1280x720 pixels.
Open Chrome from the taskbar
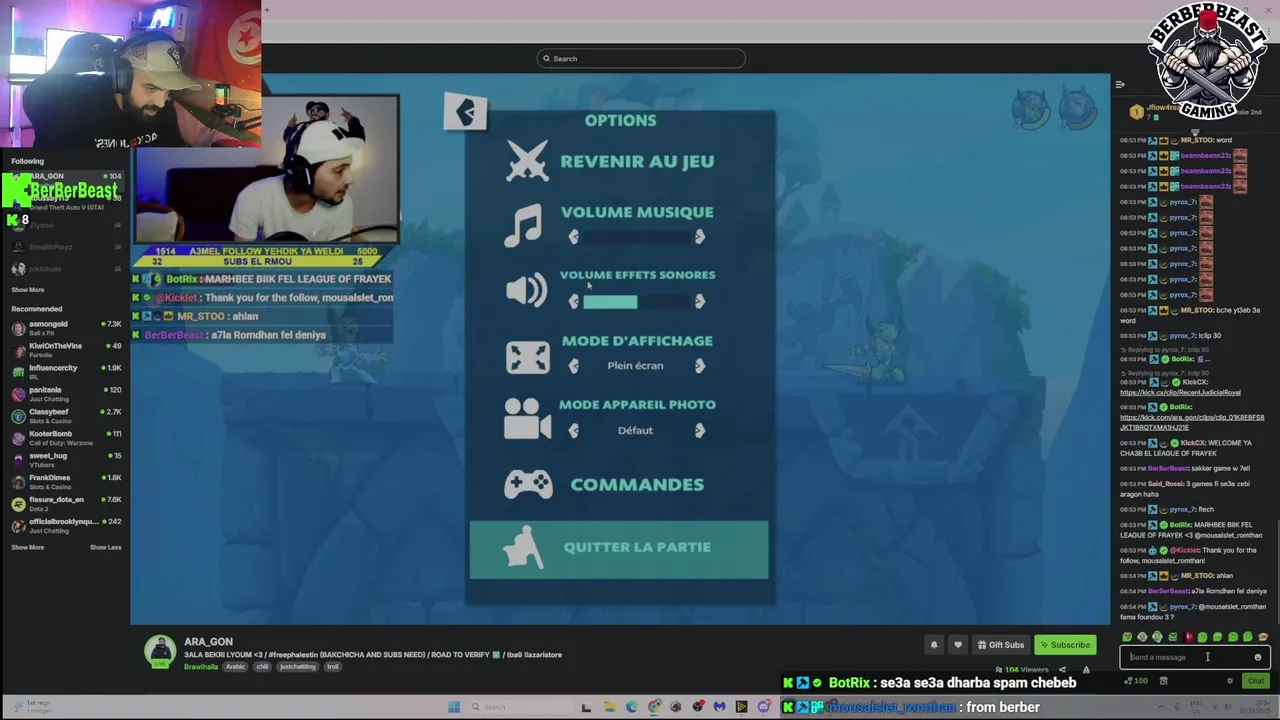point(654,707)
